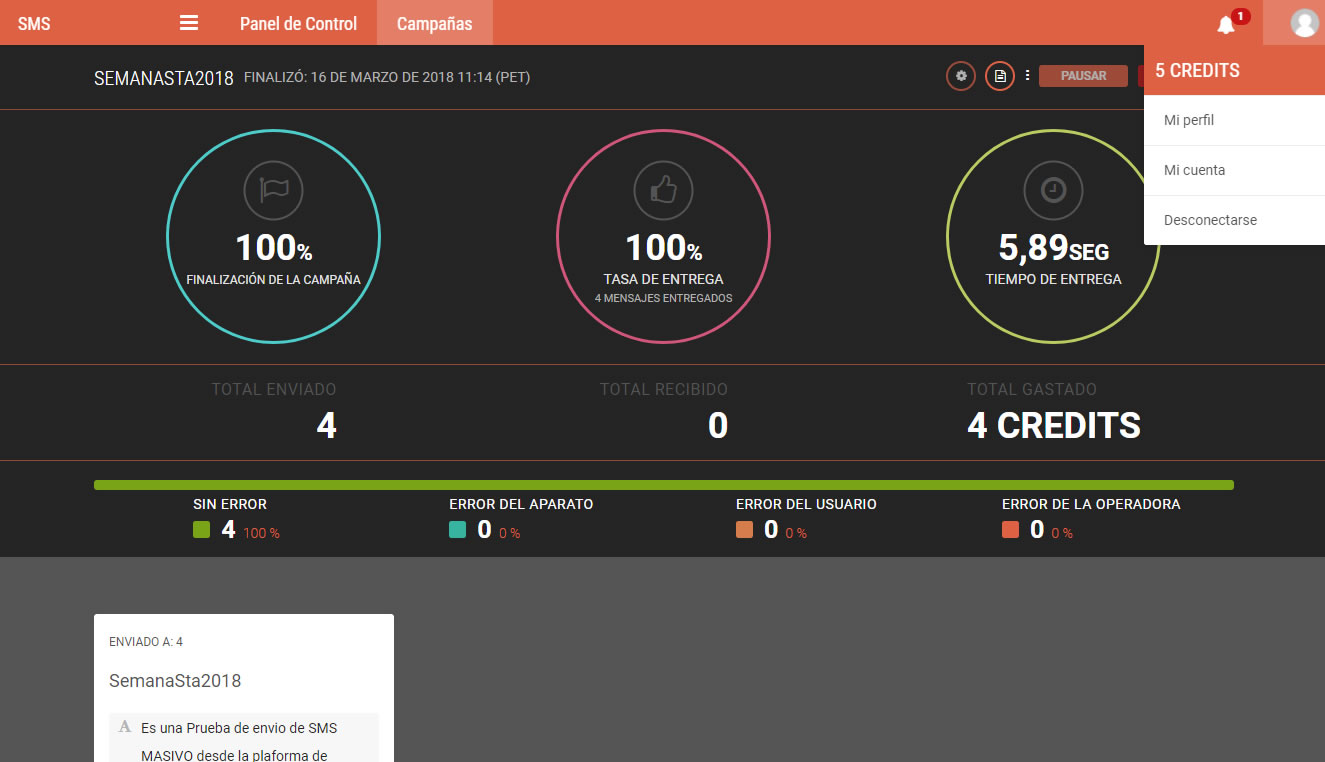Open the SemanaSta2018 message card title
This screenshot has height=762, width=1325.
pyautogui.click(x=175, y=681)
